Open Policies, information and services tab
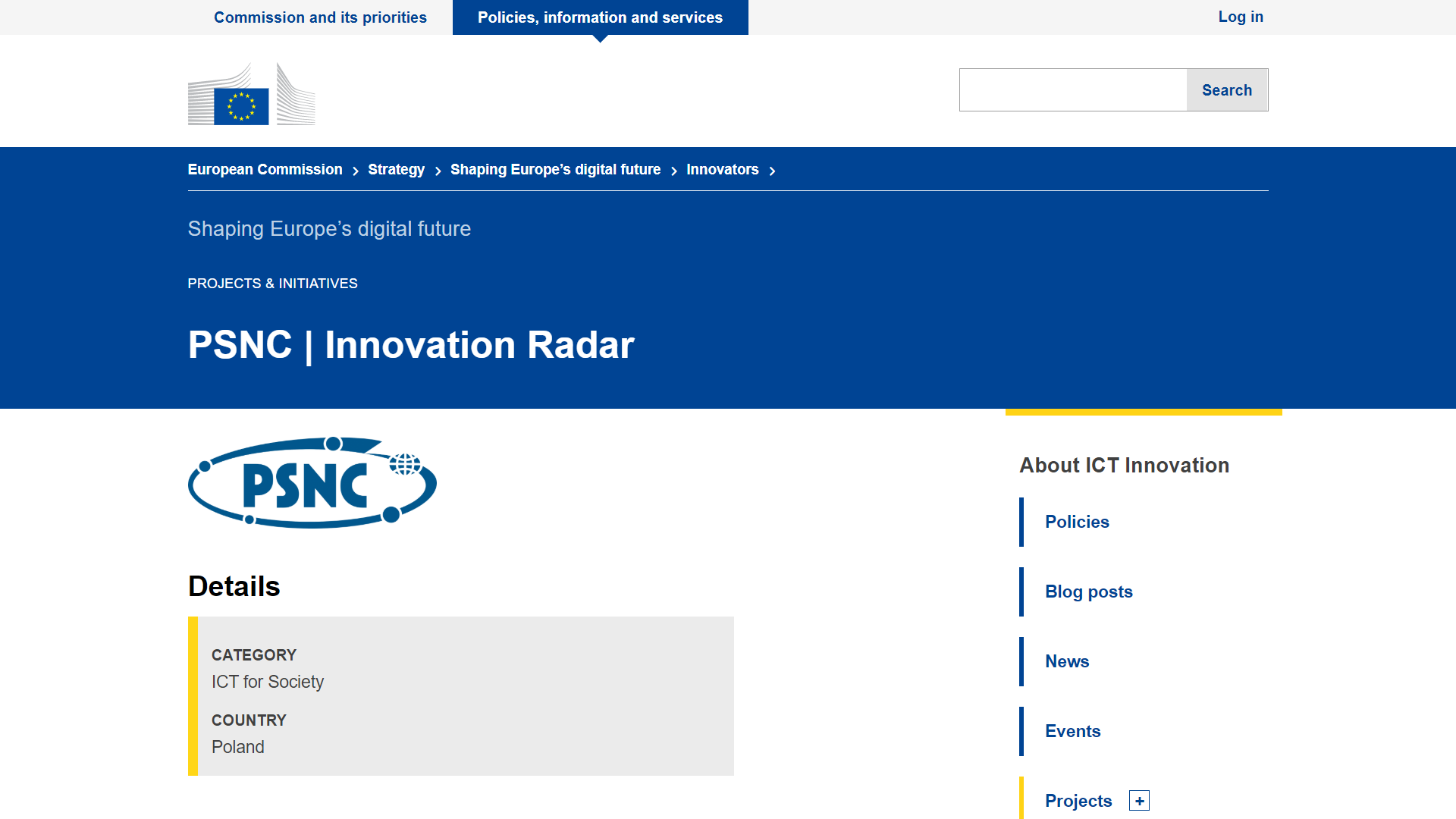 [600, 17]
